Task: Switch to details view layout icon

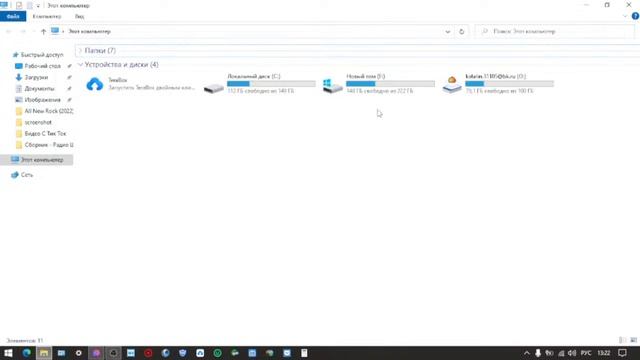Action: (x=622, y=340)
